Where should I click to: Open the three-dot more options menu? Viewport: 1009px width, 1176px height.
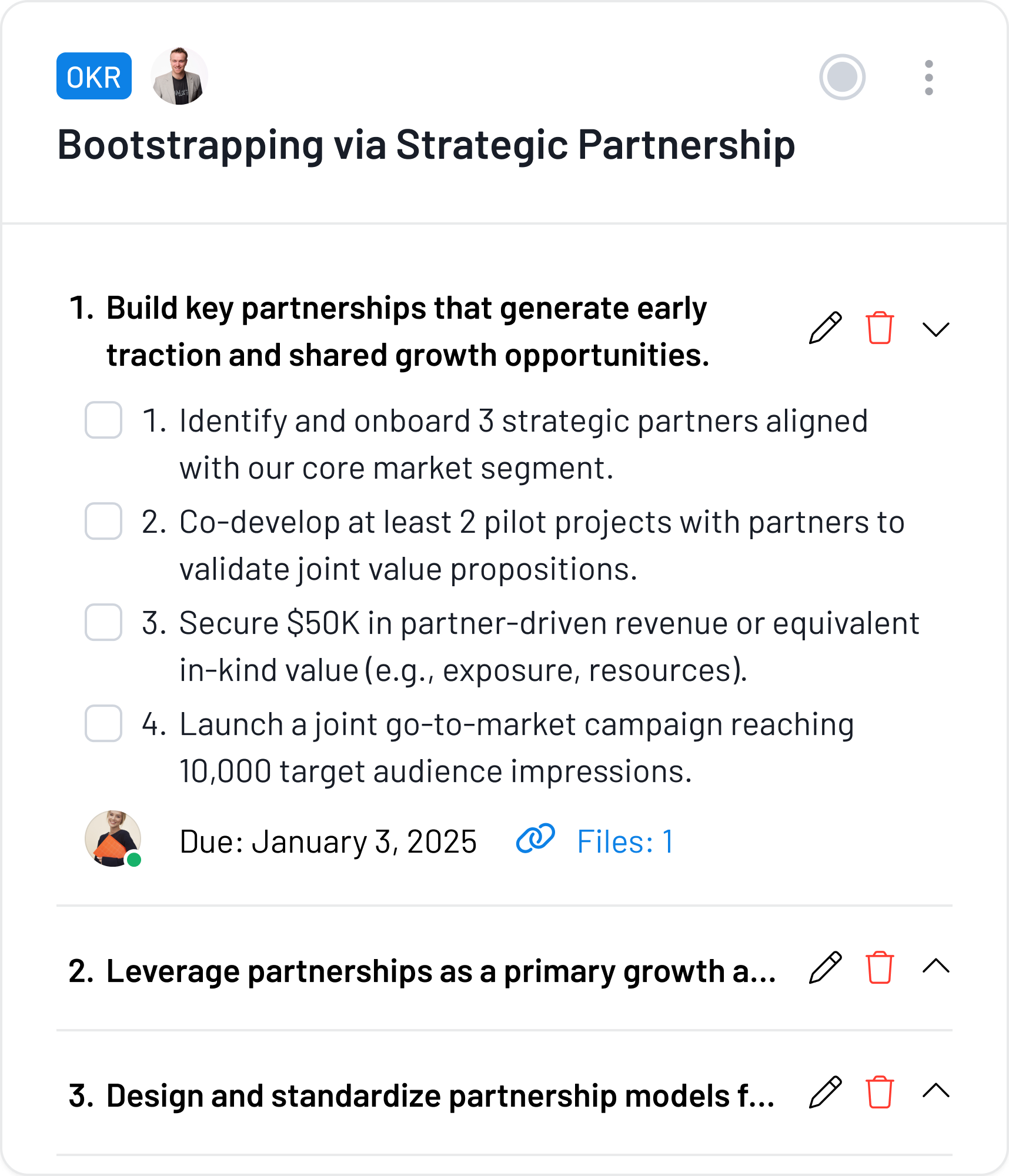[928, 77]
